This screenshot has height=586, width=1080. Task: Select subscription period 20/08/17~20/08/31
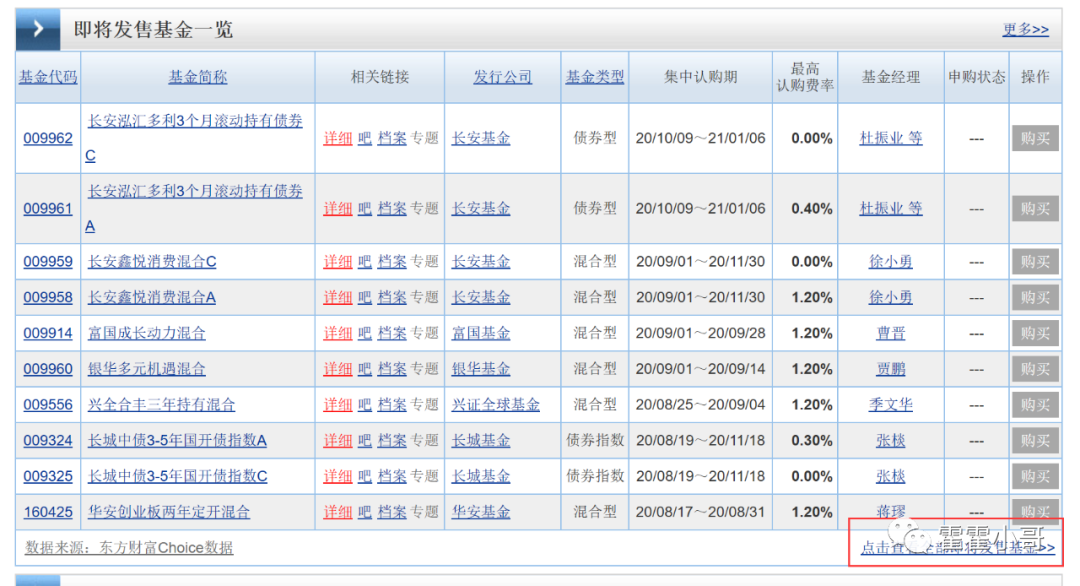(x=700, y=512)
